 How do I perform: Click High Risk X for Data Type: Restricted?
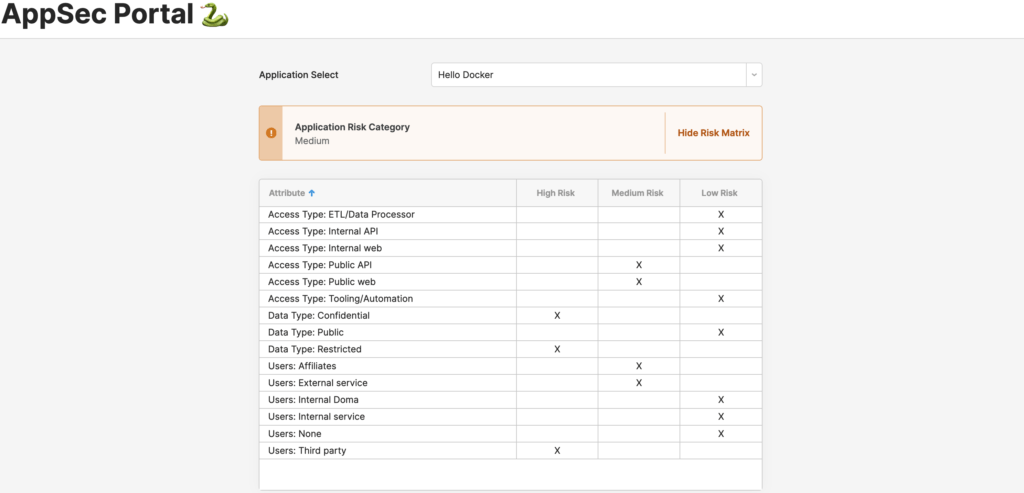(x=557, y=349)
